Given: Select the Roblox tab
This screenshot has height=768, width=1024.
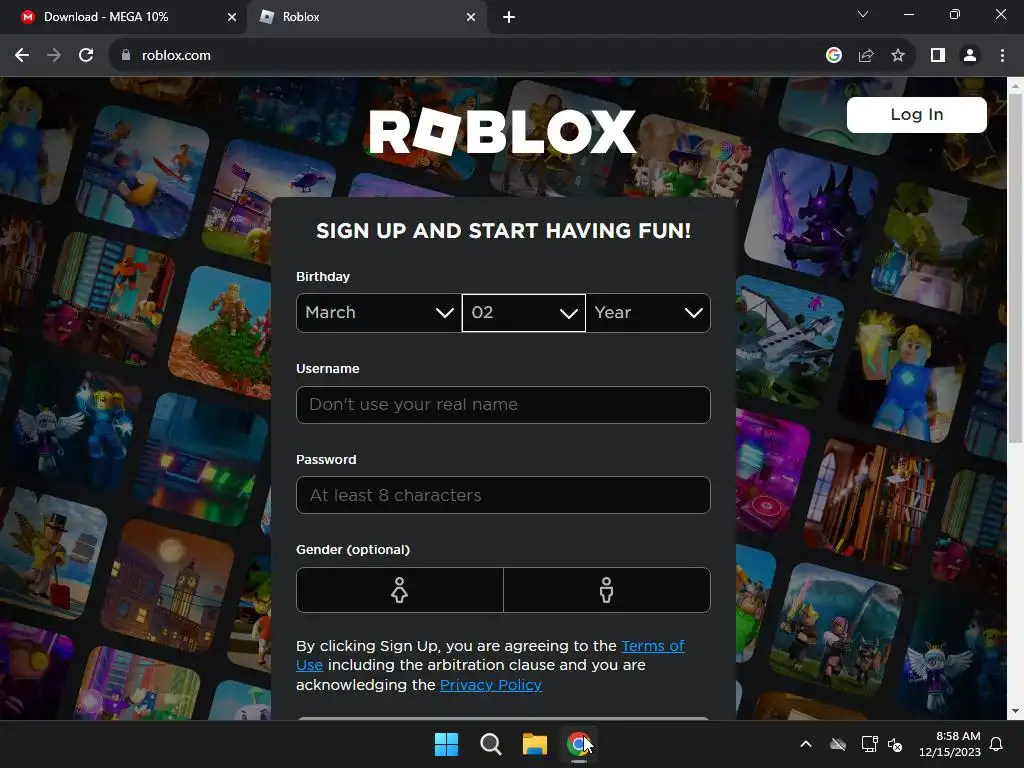Looking at the screenshot, I should 367,18.
